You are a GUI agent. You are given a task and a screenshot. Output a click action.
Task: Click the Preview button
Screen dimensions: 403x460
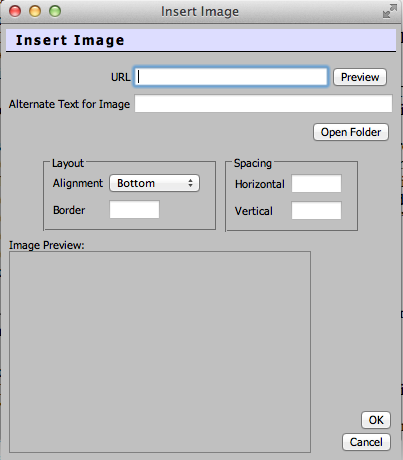pos(360,77)
